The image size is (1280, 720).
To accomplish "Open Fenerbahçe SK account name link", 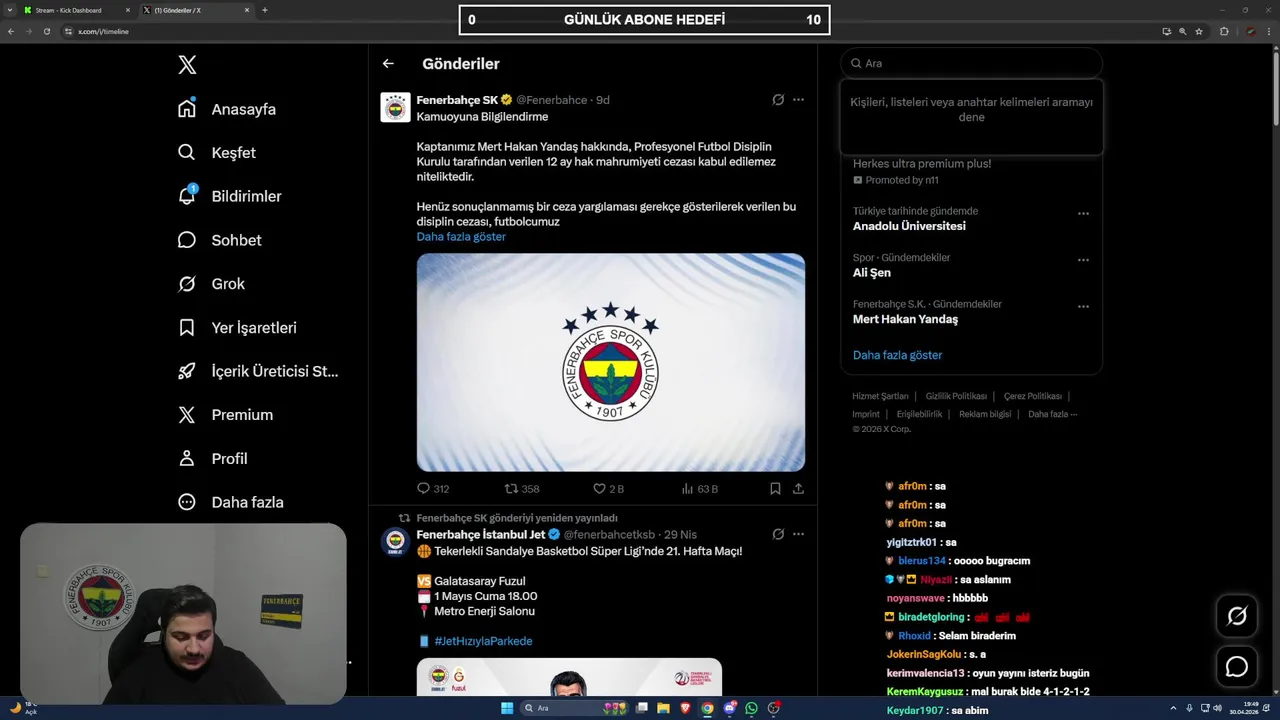I will (457, 100).
